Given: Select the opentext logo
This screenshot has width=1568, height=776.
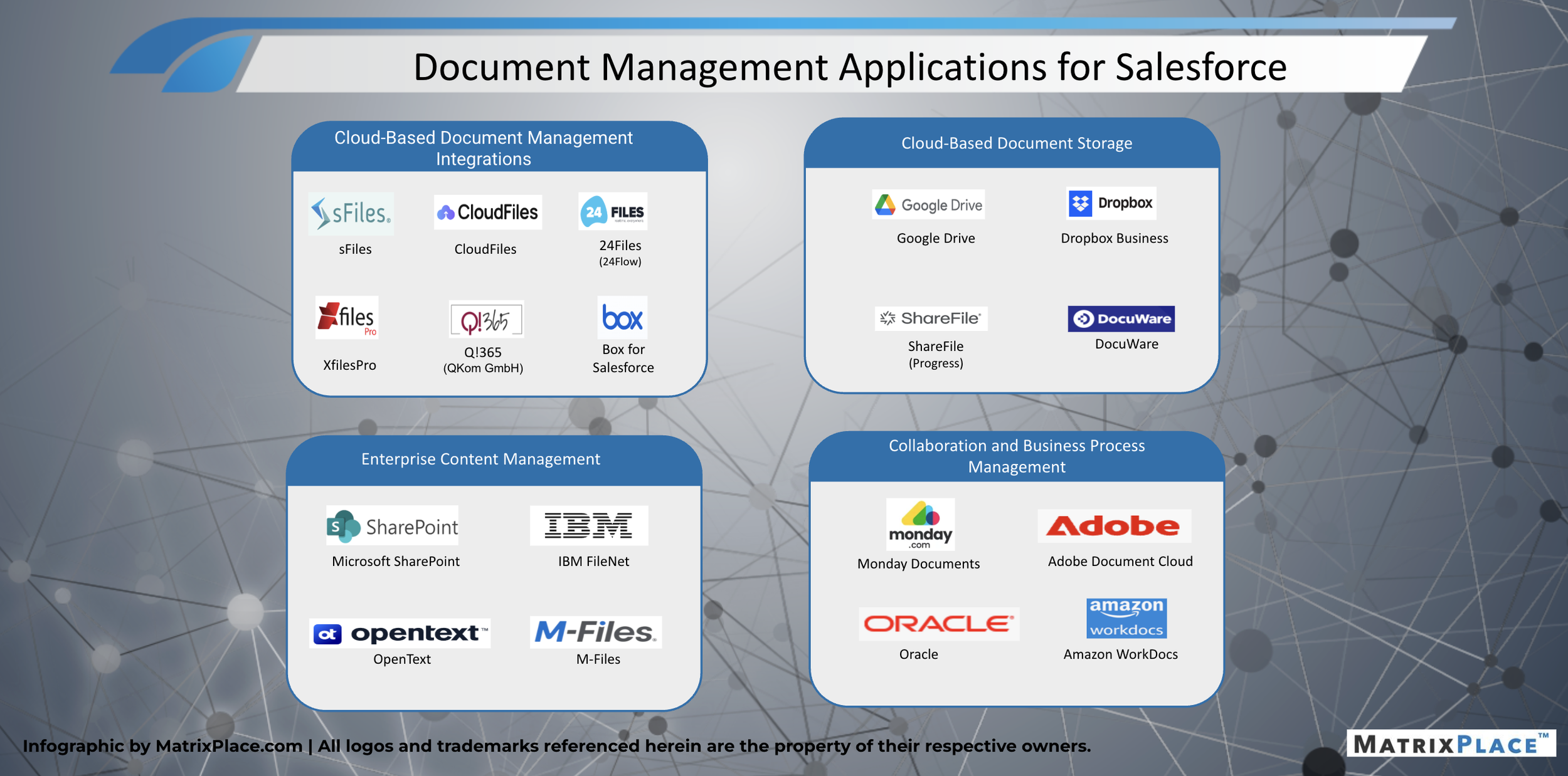Looking at the screenshot, I should 400,633.
